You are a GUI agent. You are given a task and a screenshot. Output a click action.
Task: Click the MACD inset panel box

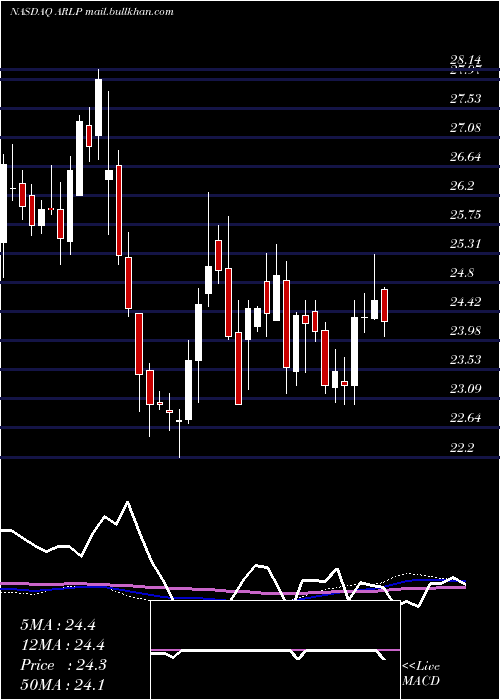pyautogui.click(x=275, y=650)
